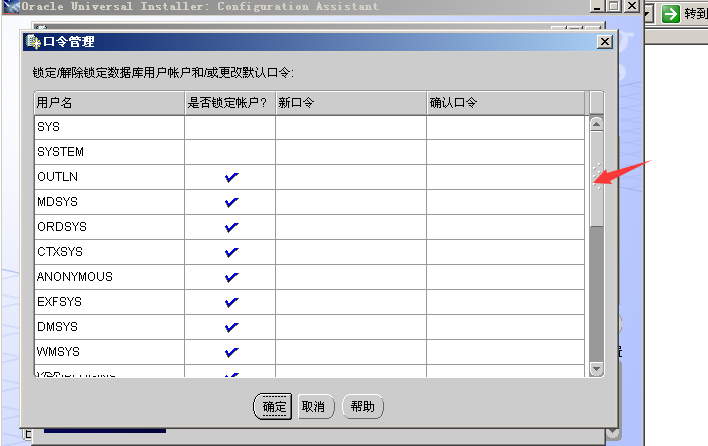Screen dimensions: 708x446
Task: Select the OUTLN username cell
Action: (109, 177)
